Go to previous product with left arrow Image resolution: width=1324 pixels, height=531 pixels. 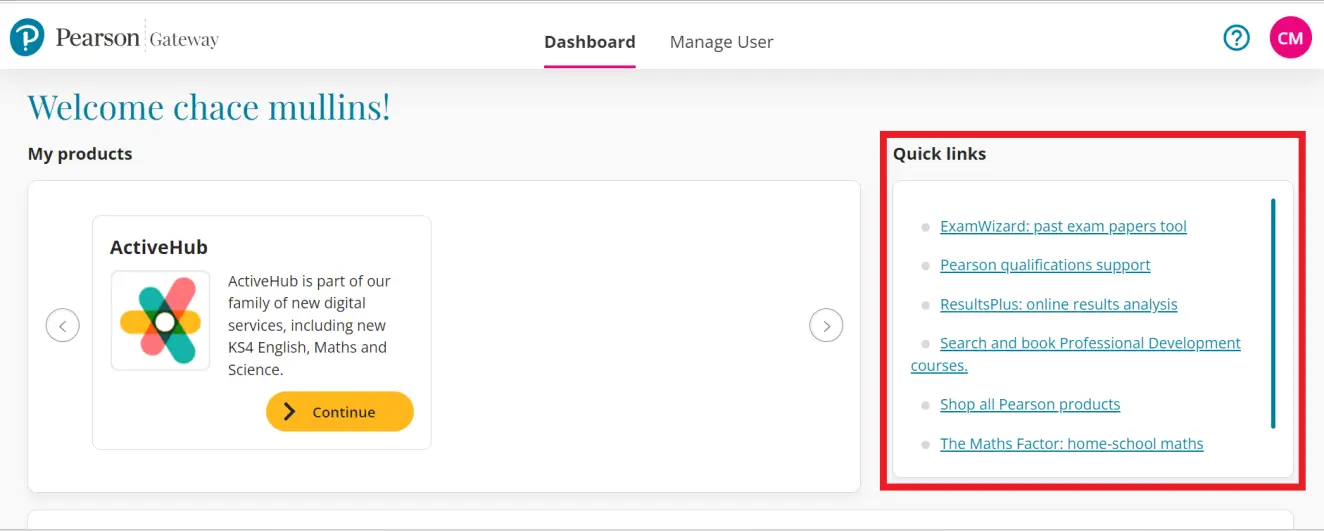click(63, 325)
